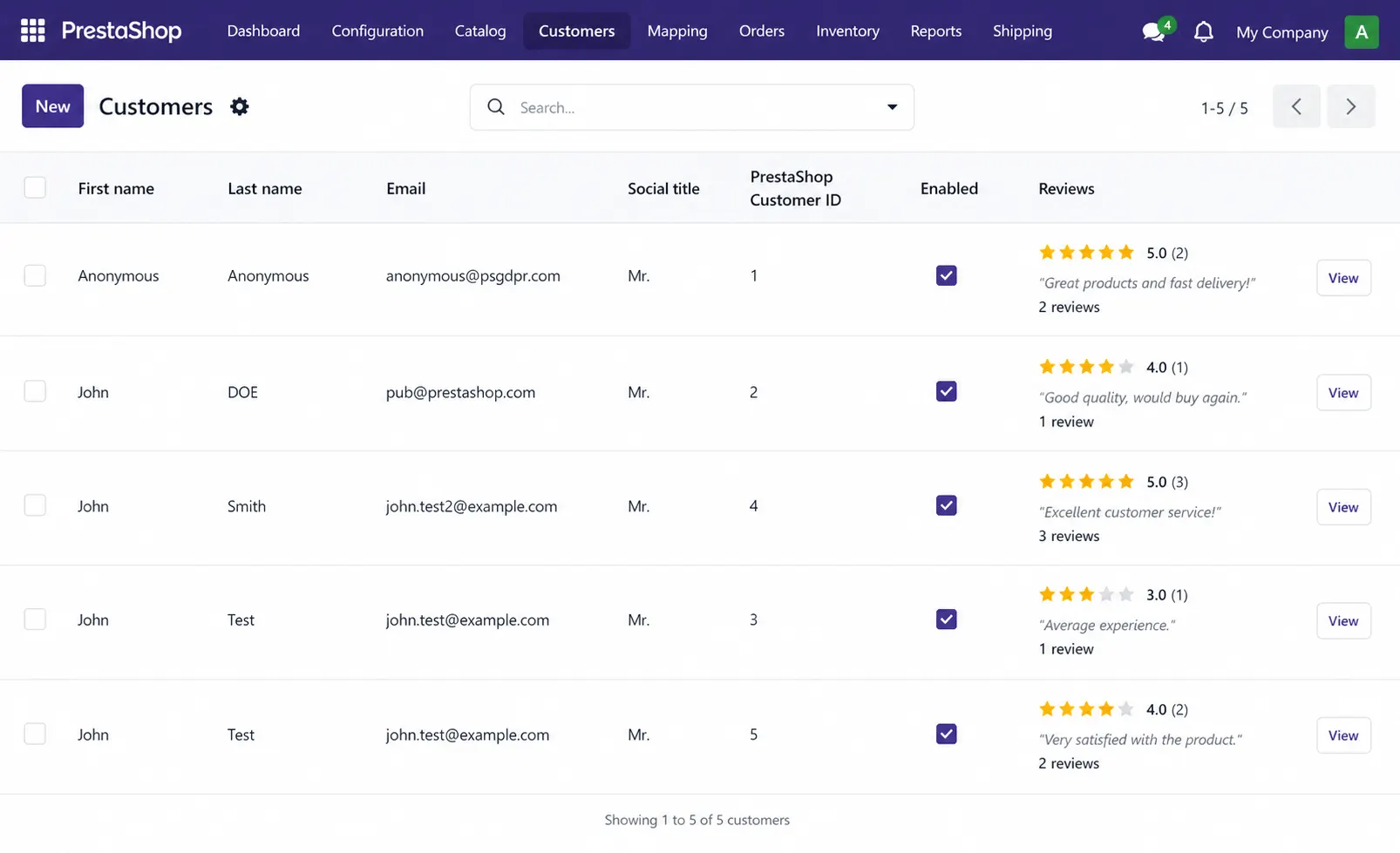The height and width of the screenshot is (853, 1400).
Task: Select row checkbox for customer ID 3
Action: click(x=35, y=619)
